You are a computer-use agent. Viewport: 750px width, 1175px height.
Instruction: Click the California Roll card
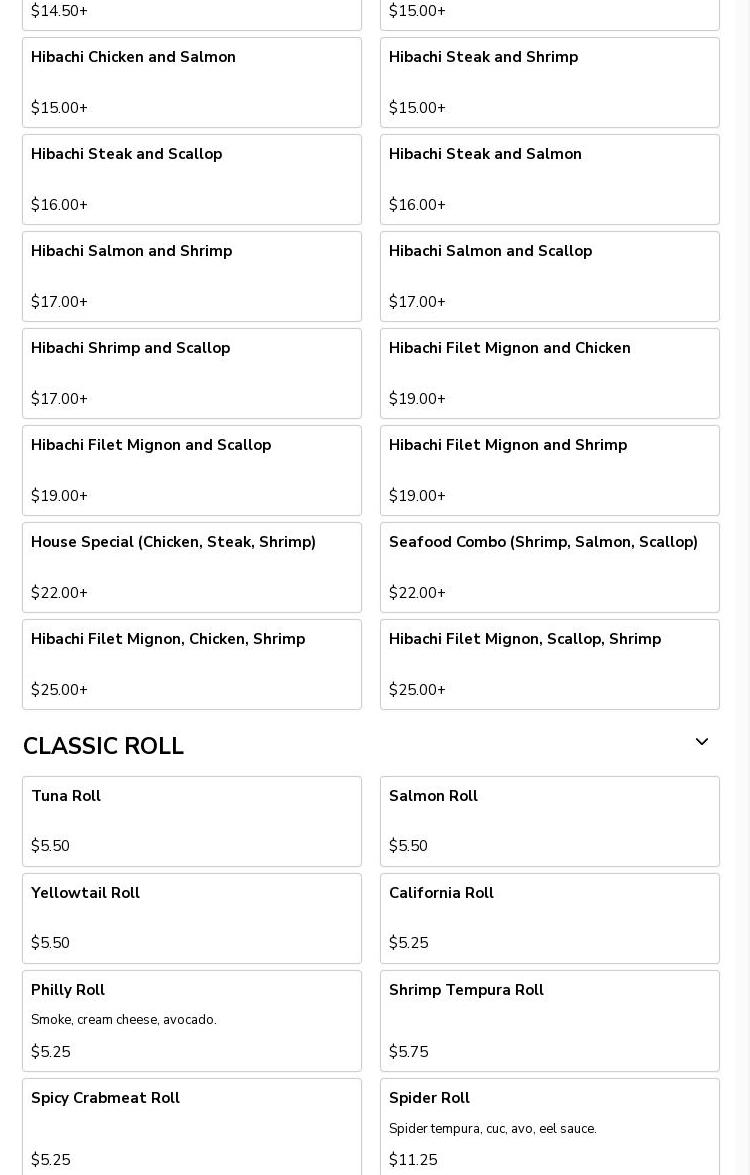point(549,918)
